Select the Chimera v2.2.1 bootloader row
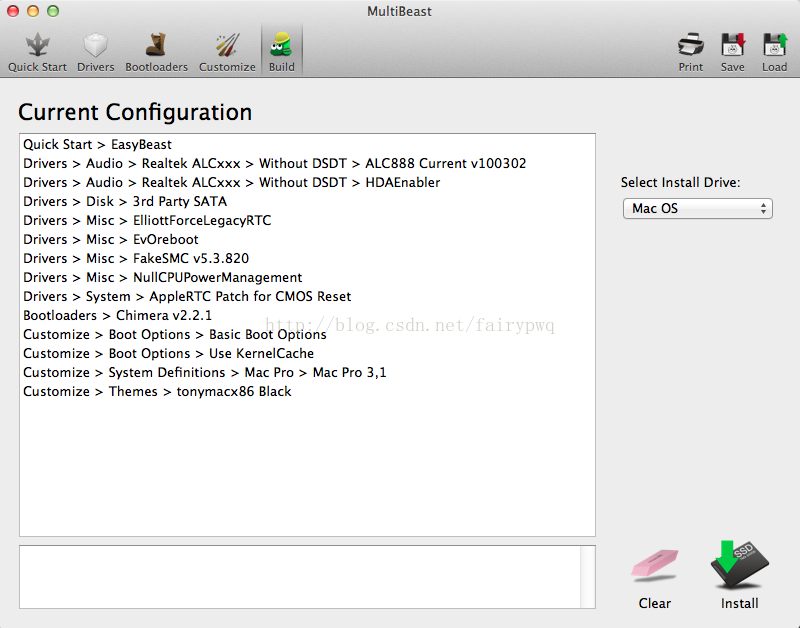This screenshot has width=800, height=628. pos(307,315)
